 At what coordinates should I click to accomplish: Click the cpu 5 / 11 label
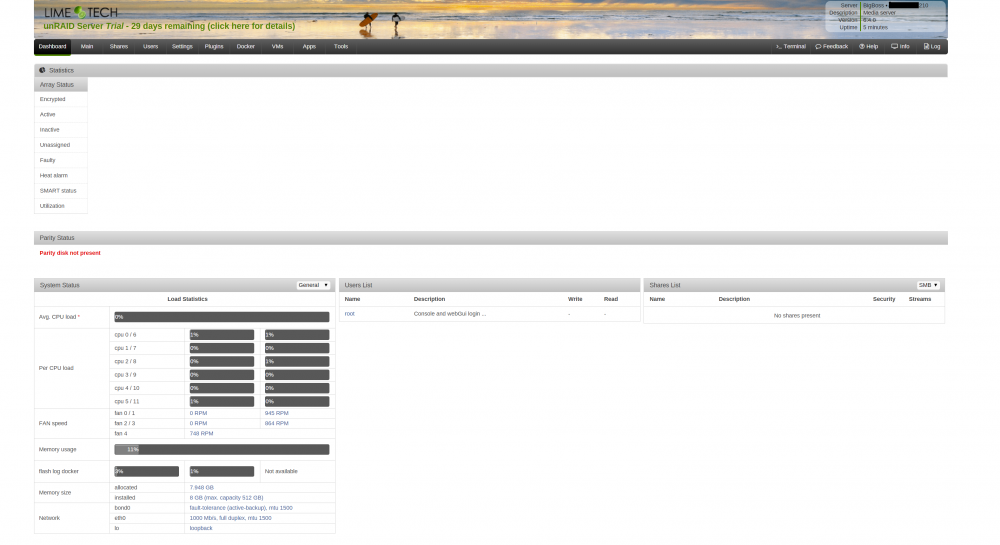(127, 402)
